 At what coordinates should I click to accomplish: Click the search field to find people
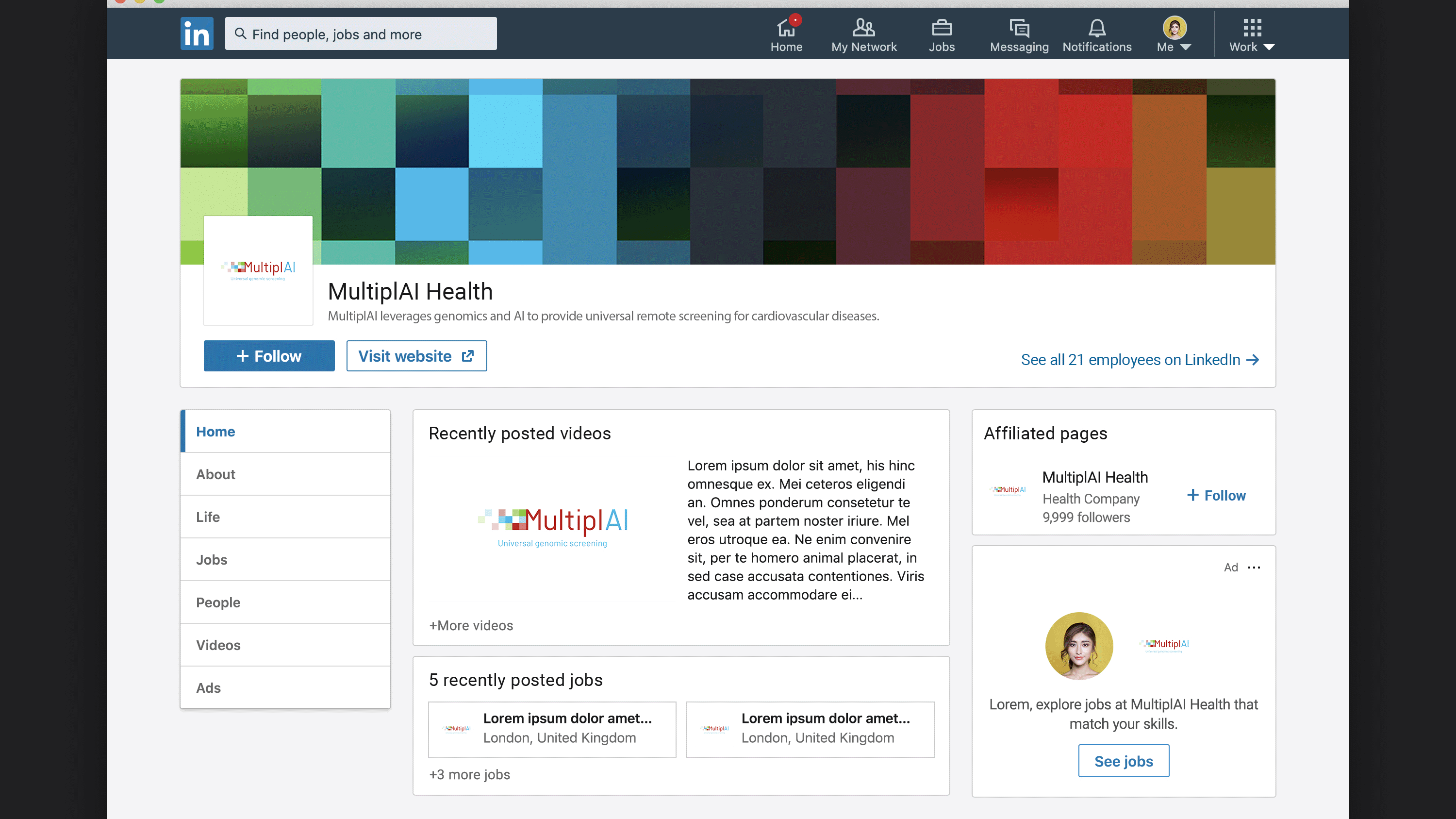(x=361, y=34)
